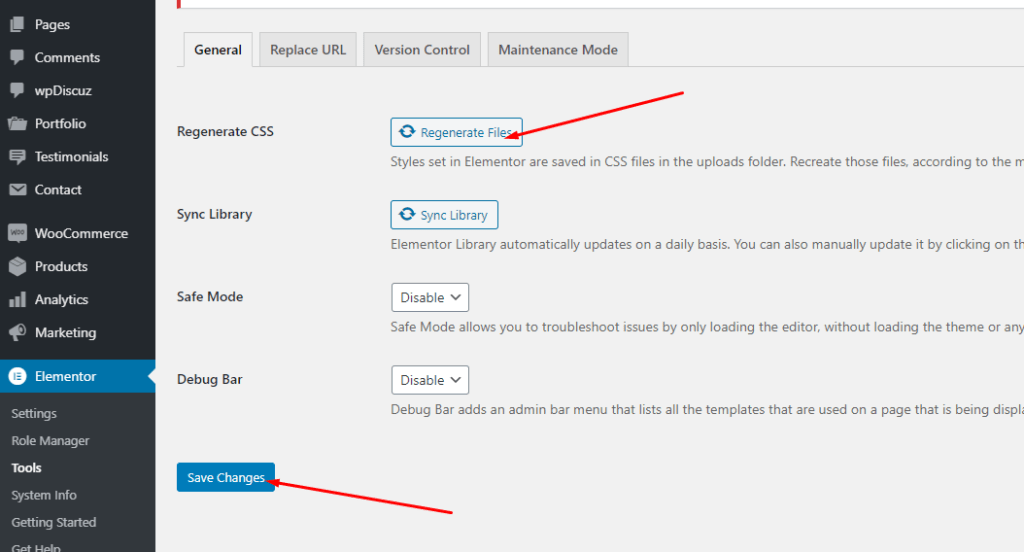Click the Regenerate CSS label

pos(225,131)
